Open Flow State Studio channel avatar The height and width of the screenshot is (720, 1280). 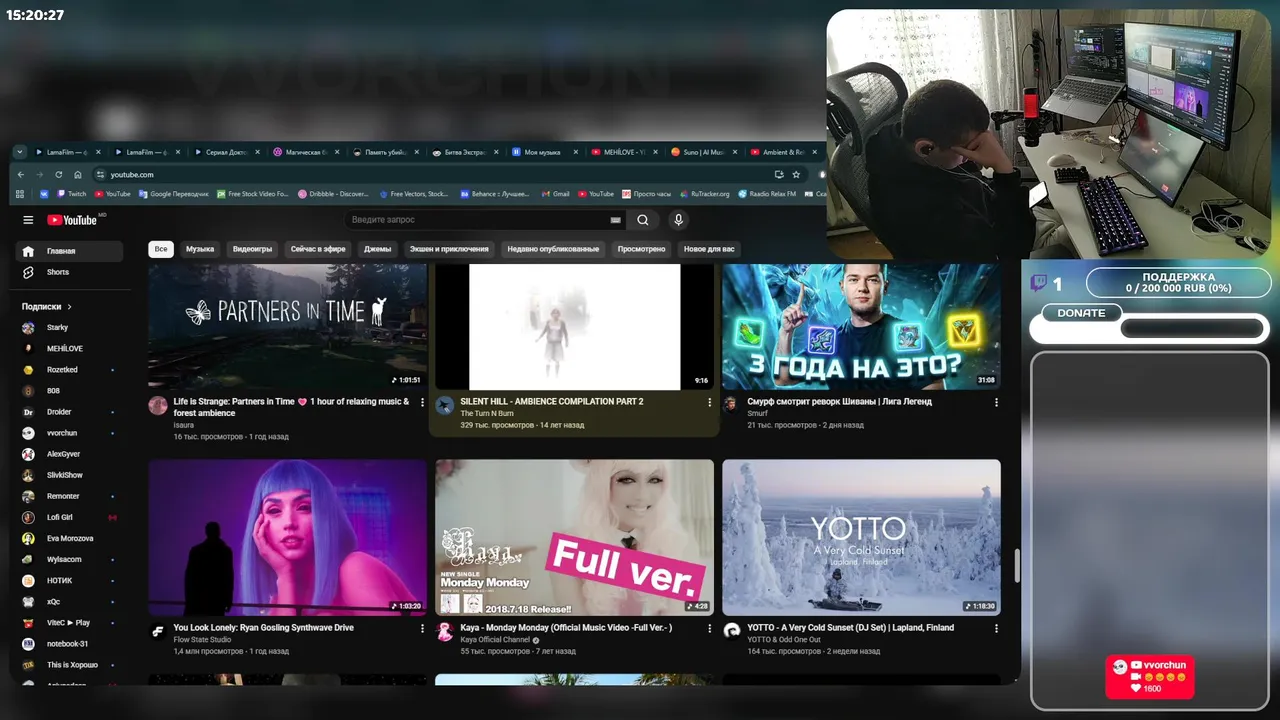coord(158,631)
